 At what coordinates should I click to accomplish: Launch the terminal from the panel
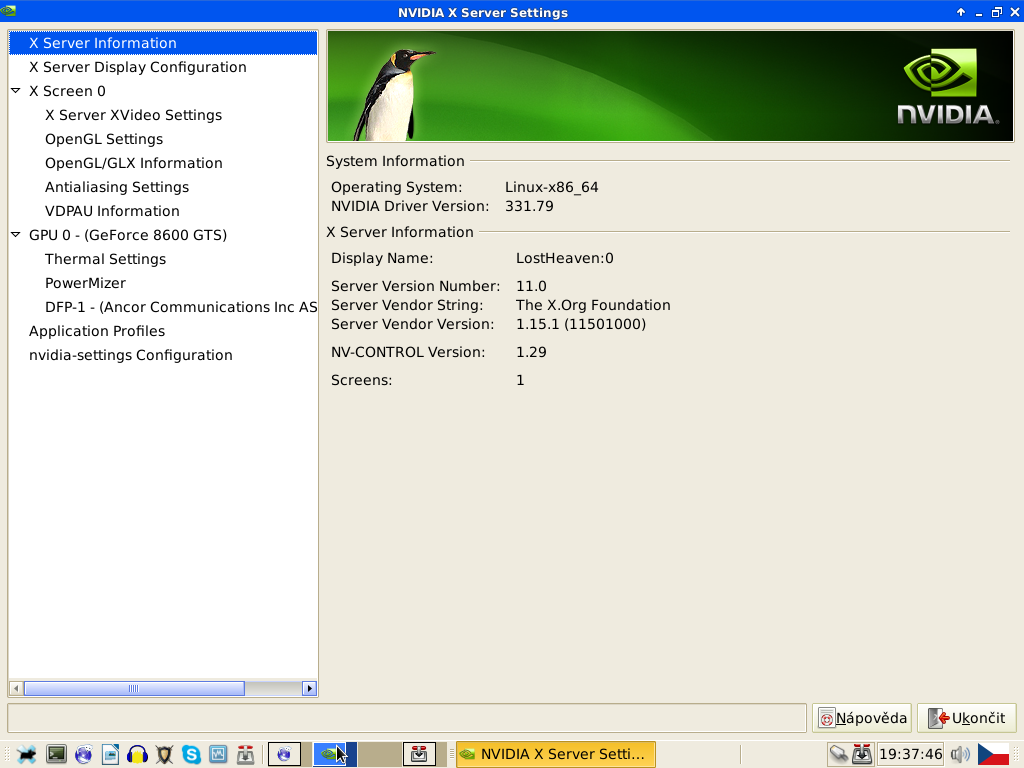[x=57, y=754]
